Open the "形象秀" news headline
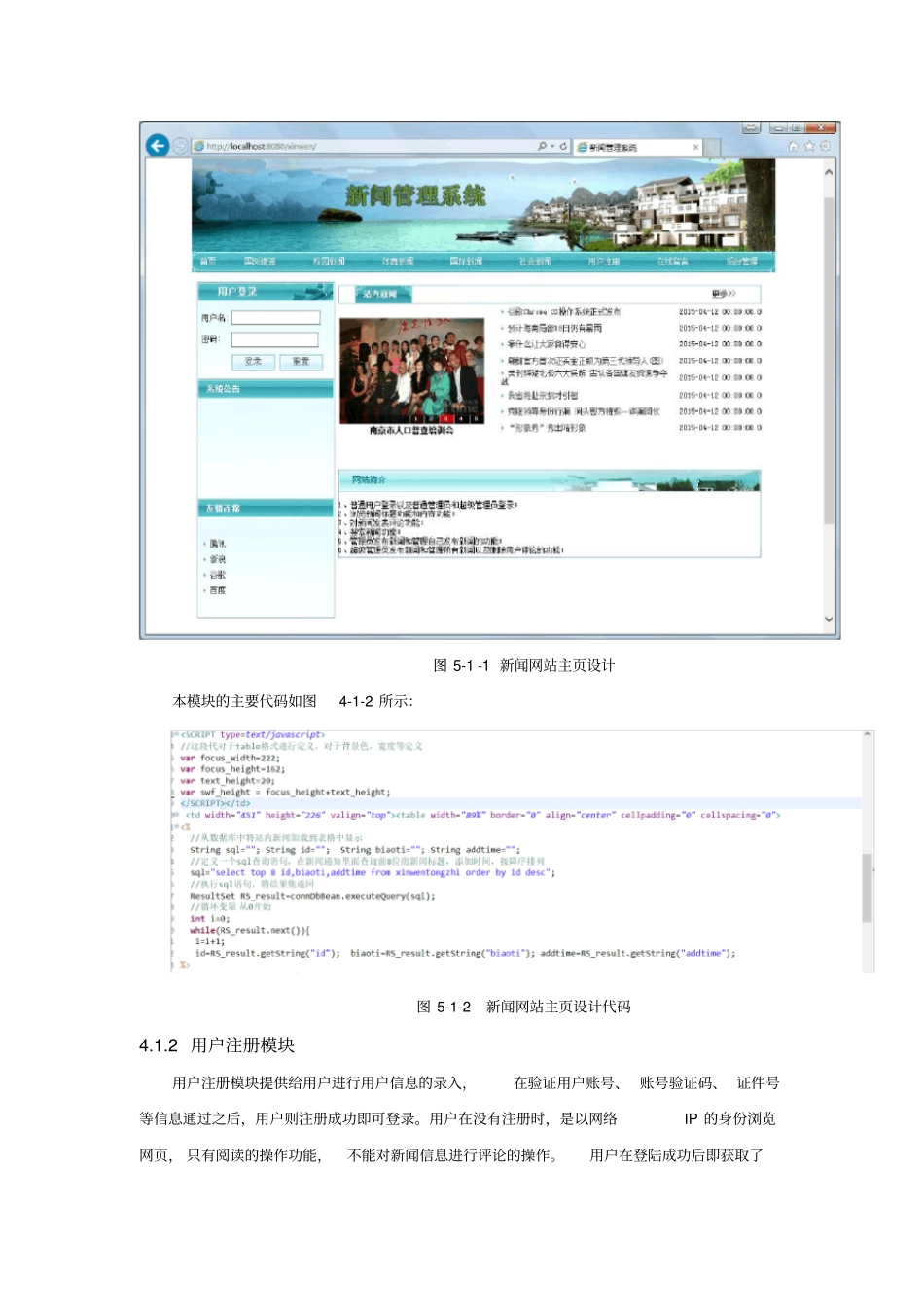This screenshot has height=1308, width=924. point(547,428)
